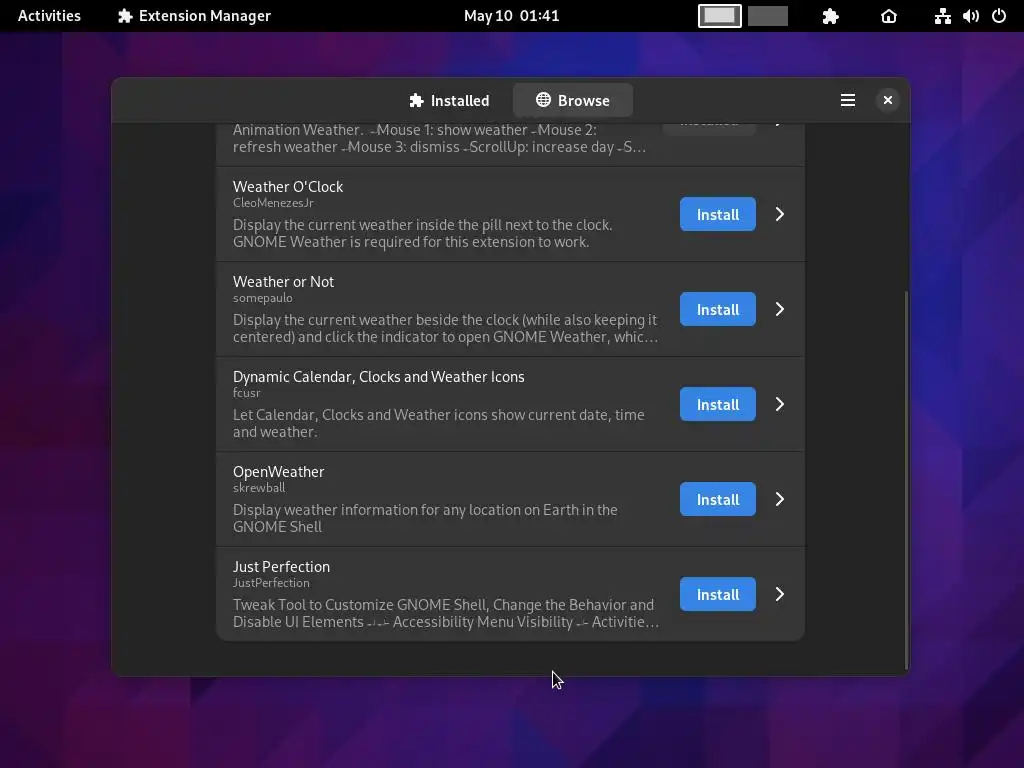This screenshot has height=768, width=1024.
Task: Install the OpenWeather extension
Action: tap(718, 499)
